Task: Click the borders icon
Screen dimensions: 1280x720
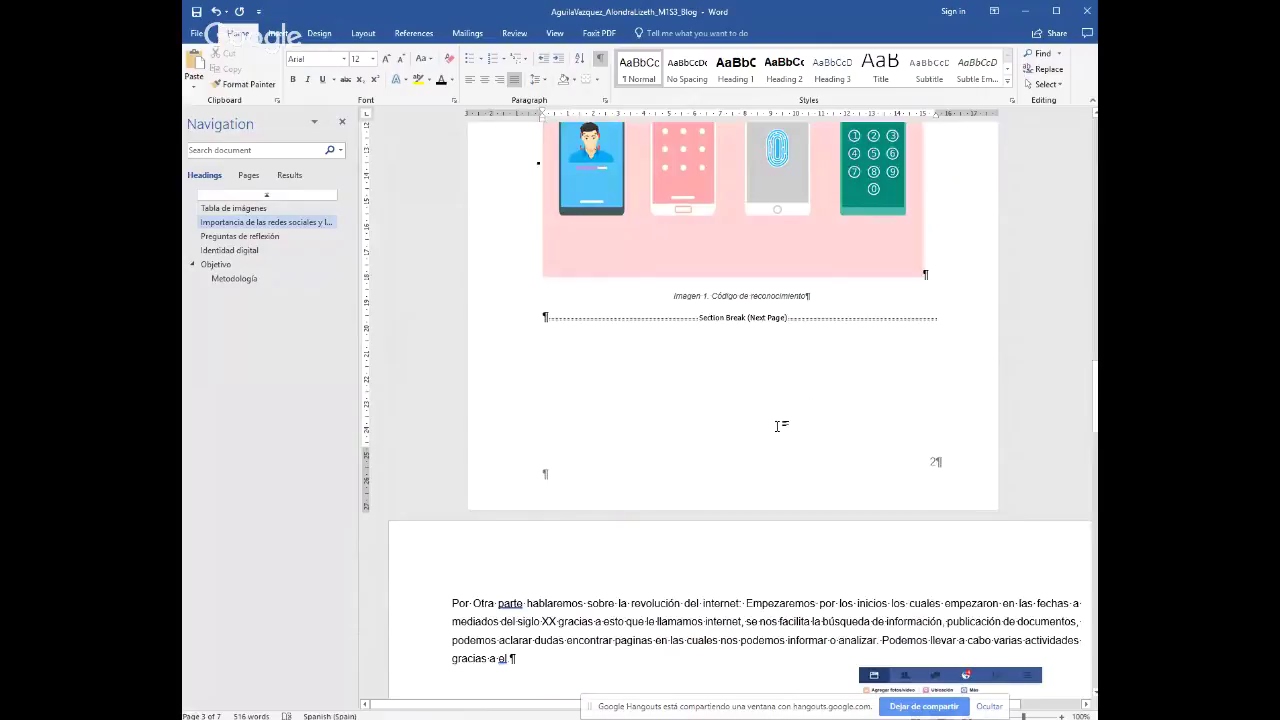Action: (x=587, y=79)
